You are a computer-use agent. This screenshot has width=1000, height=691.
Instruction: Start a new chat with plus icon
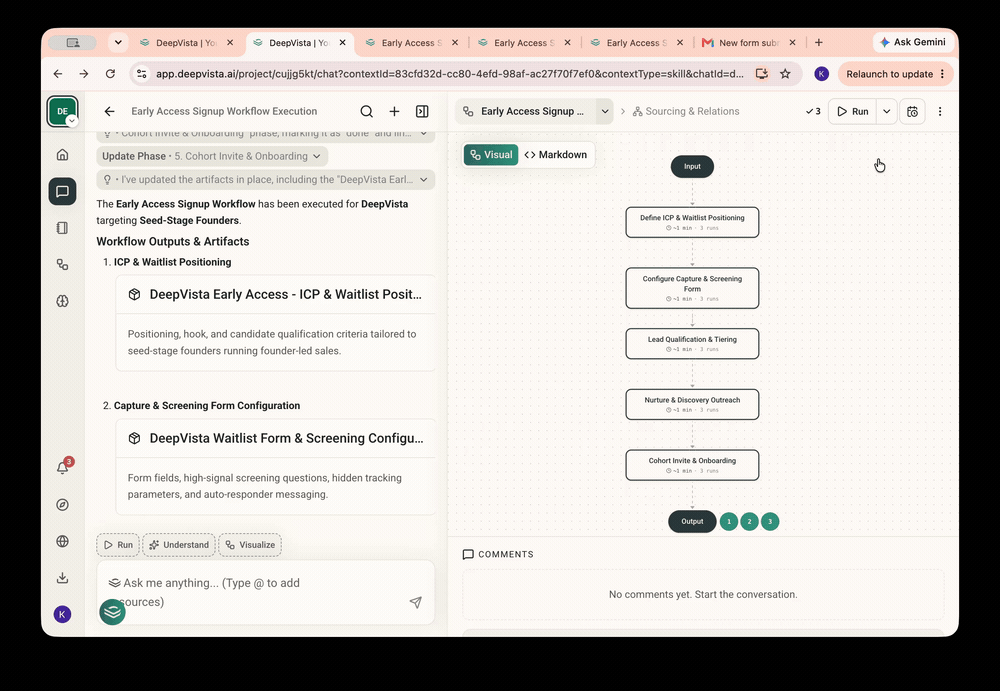(395, 112)
